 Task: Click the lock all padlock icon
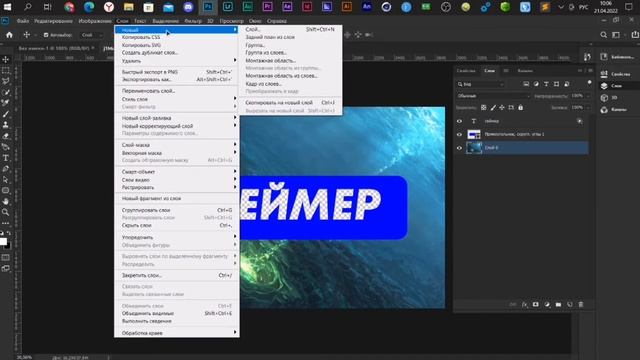520,108
